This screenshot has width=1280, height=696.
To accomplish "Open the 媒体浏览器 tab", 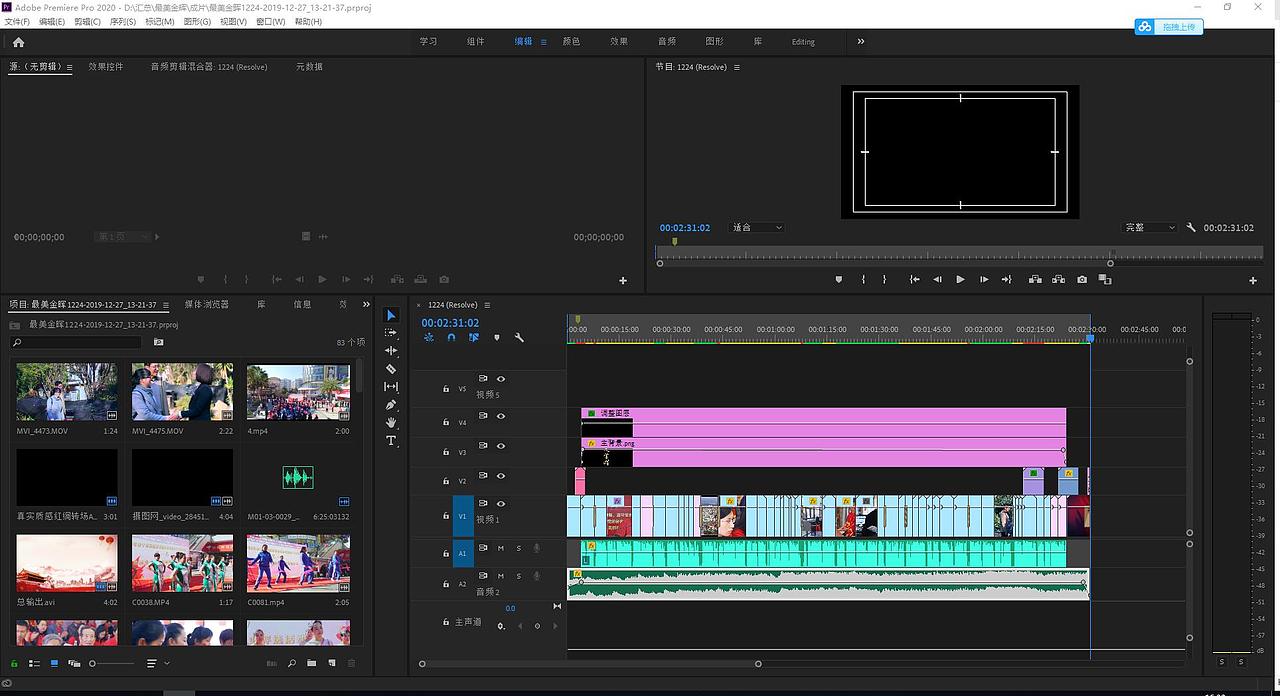I will point(206,304).
